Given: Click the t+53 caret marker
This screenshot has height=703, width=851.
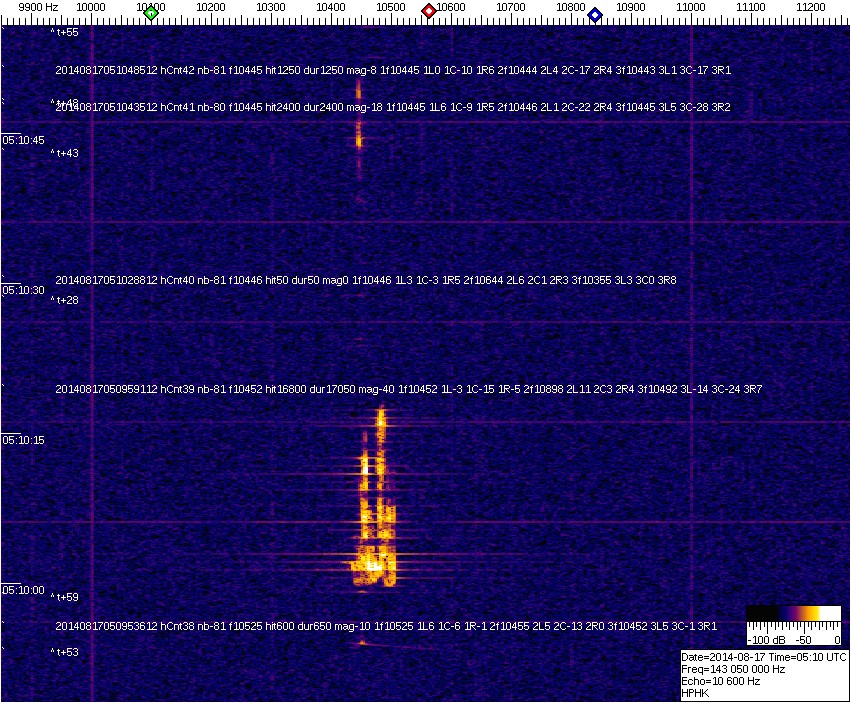Looking at the screenshot, I should tap(66, 652).
